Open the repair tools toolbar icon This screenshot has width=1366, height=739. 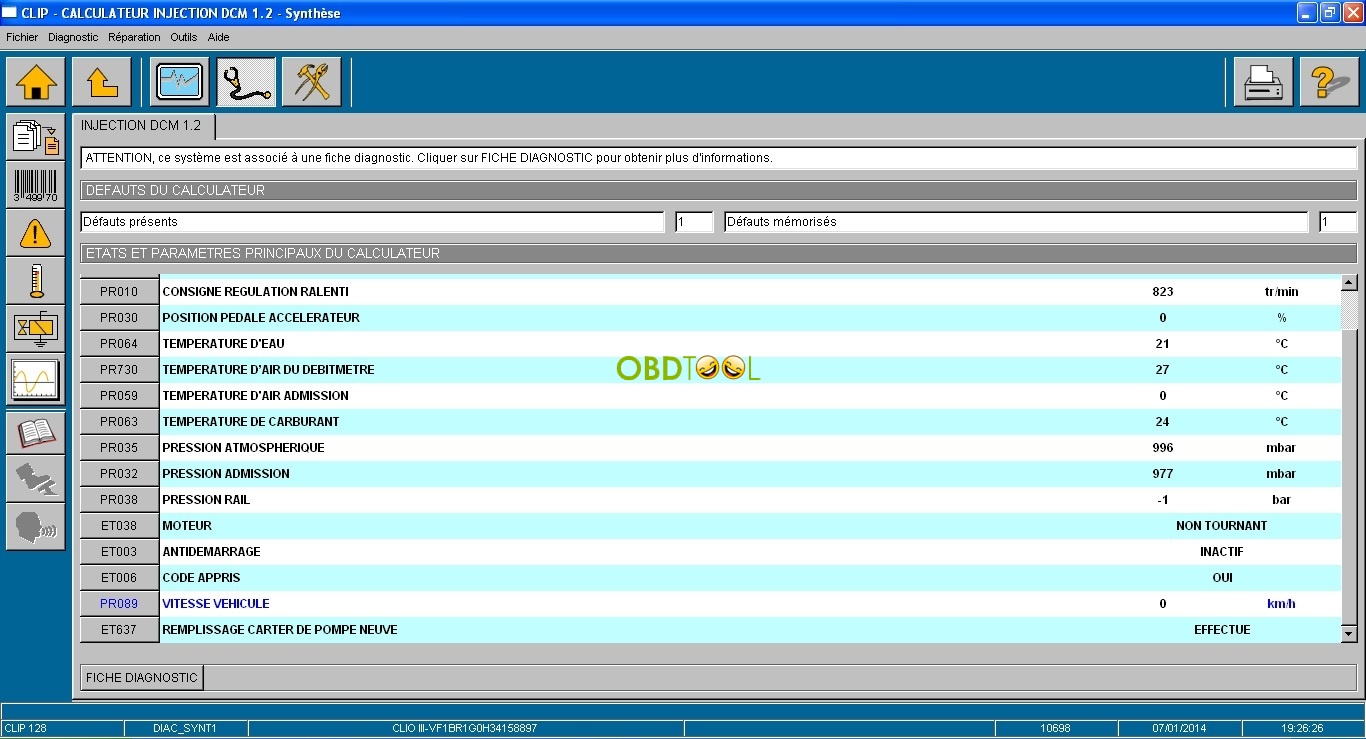(312, 82)
